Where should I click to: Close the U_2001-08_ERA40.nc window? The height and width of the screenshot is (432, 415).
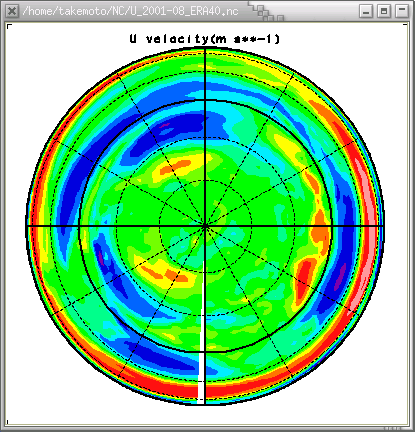[x=12, y=11]
